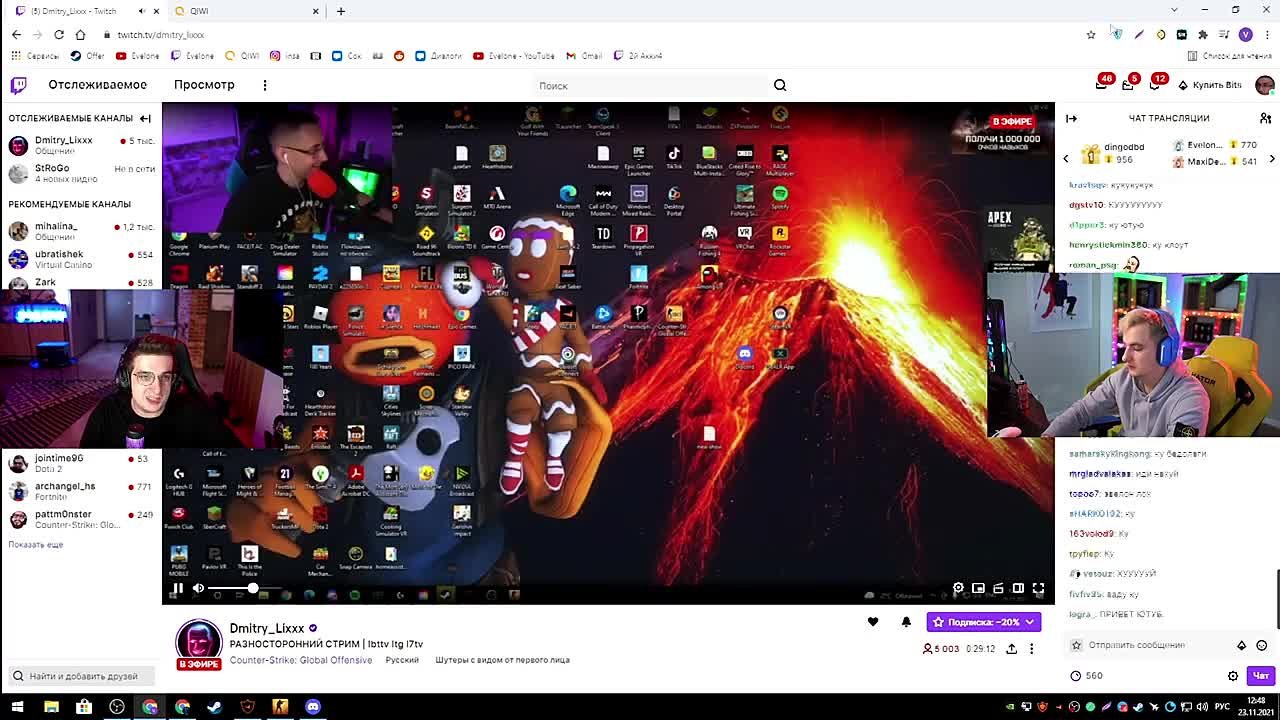Image resolution: width=1280 pixels, height=720 pixels.
Task: Open Bits icon in chat input
Action: tap(1242, 645)
